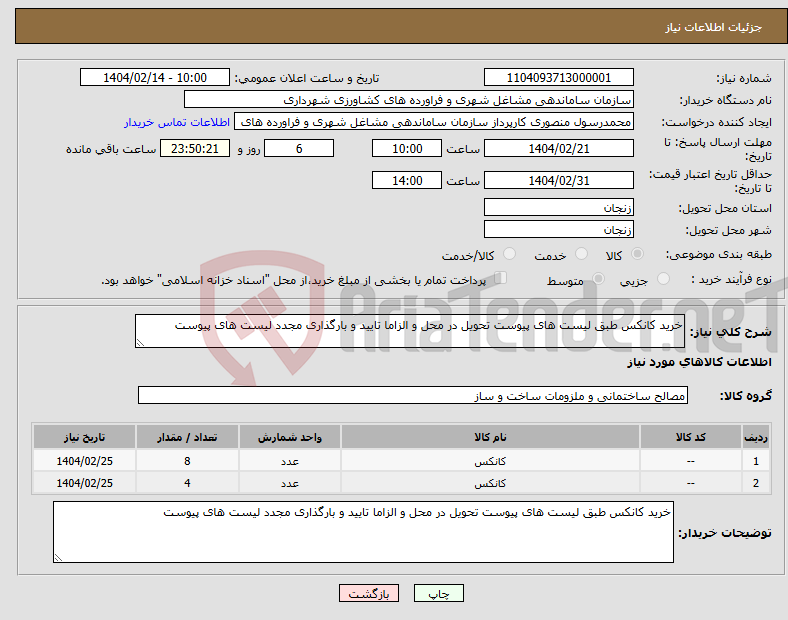
Task: Click the resize handle of توضیحات خریدار box
Action: [58, 557]
